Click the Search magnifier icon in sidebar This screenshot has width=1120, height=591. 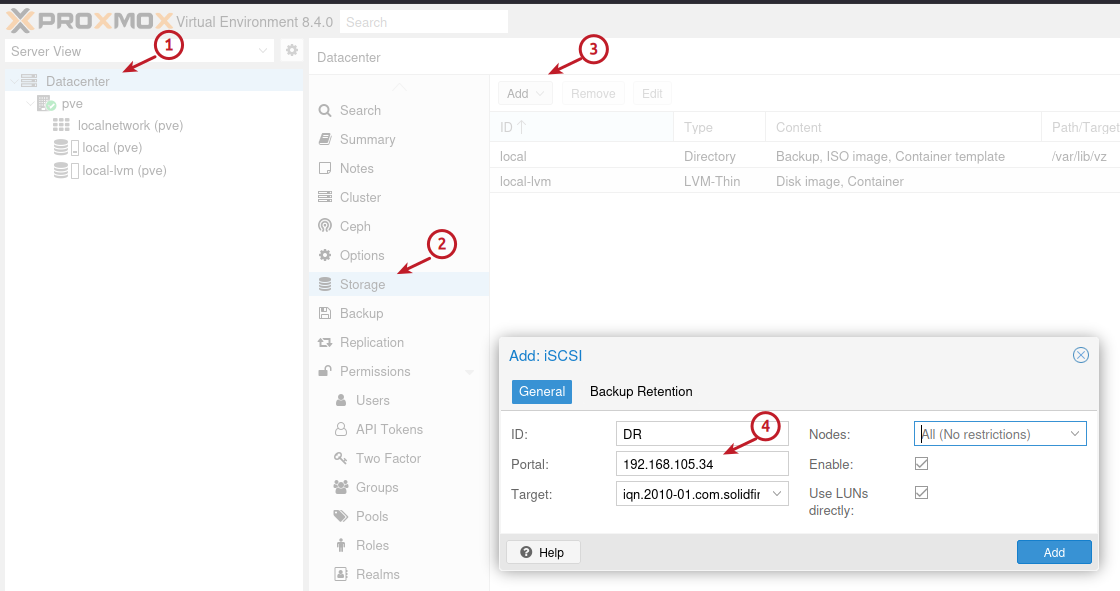coord(325,111)
